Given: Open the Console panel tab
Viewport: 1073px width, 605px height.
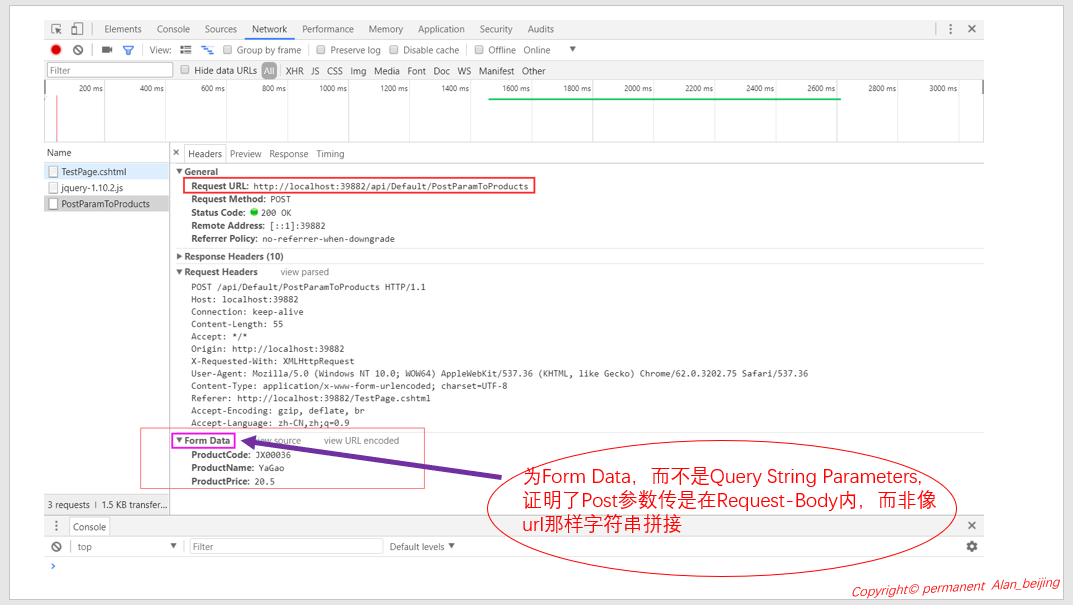Looking at the screenshot, I should tap(173, 29).
